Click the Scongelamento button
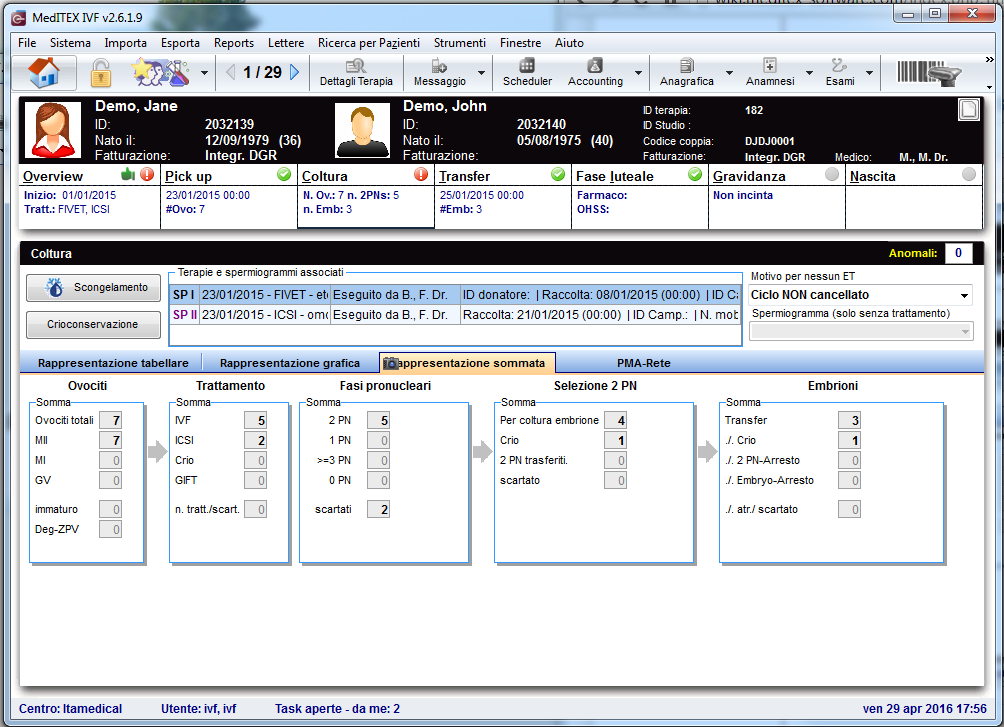The width and height of the screenshot is (1004, 727). (x=93, y=288)
